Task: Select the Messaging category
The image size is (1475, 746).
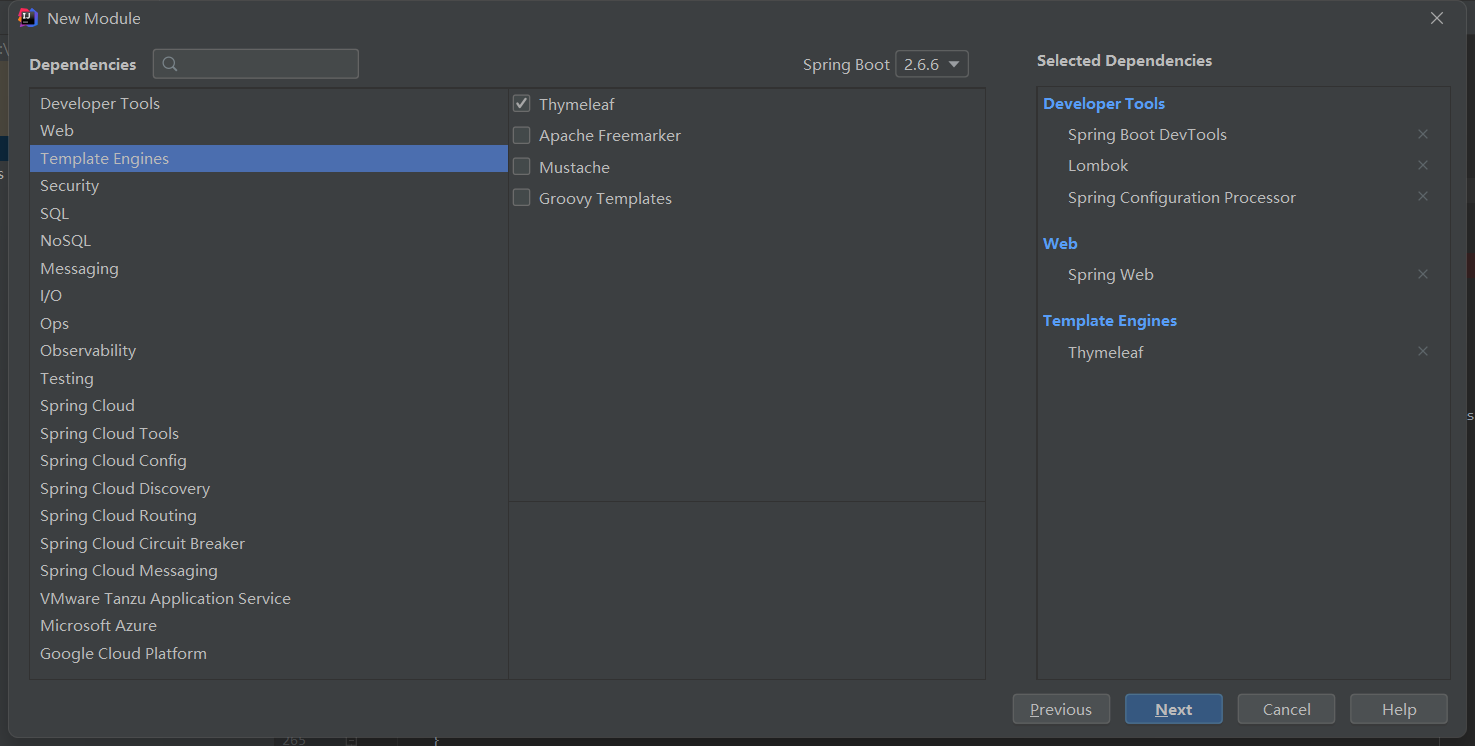Action: (x=269, y=268)
